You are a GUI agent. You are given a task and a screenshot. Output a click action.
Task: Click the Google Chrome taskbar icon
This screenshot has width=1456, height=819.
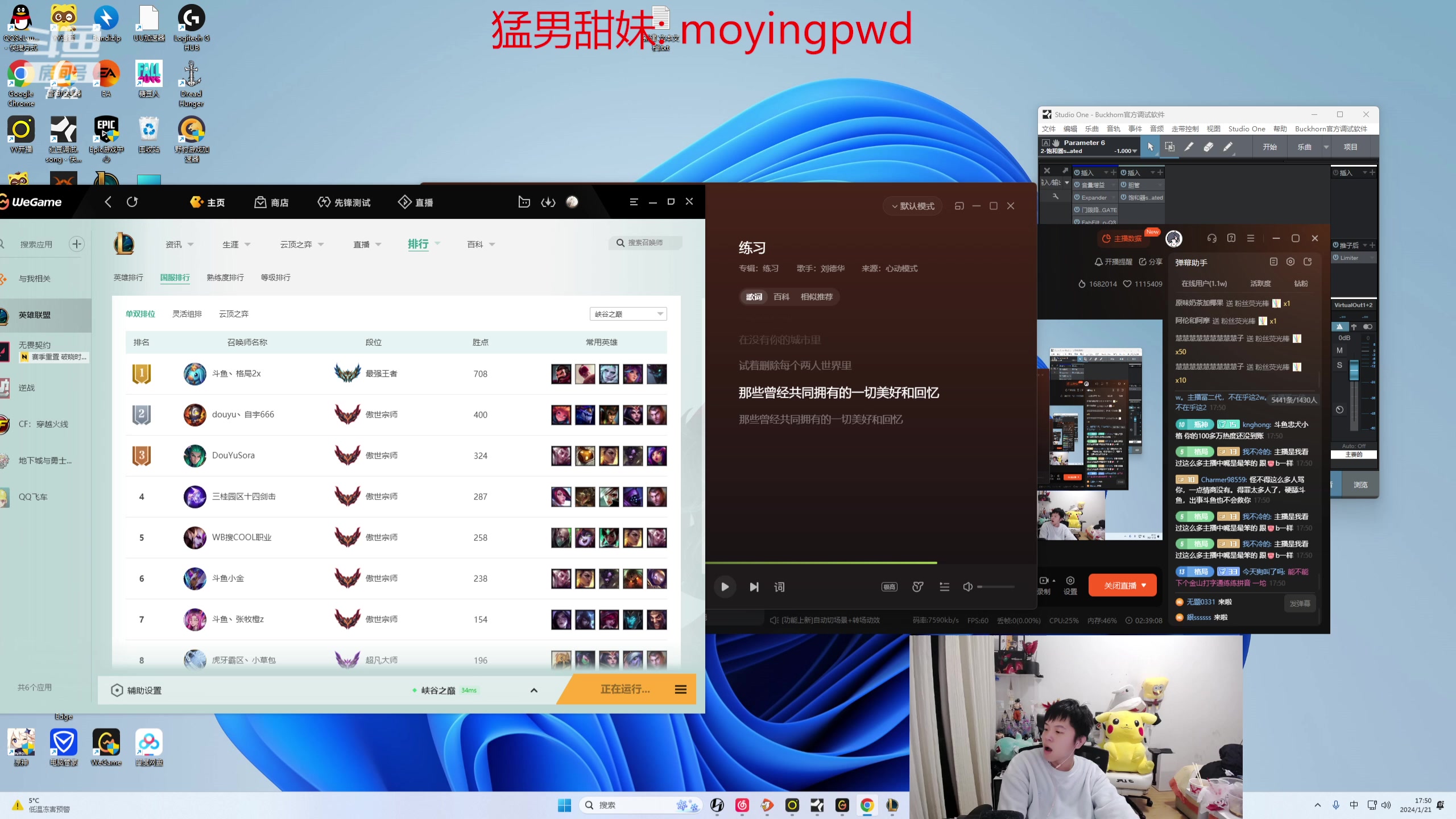tap(867, 805)
